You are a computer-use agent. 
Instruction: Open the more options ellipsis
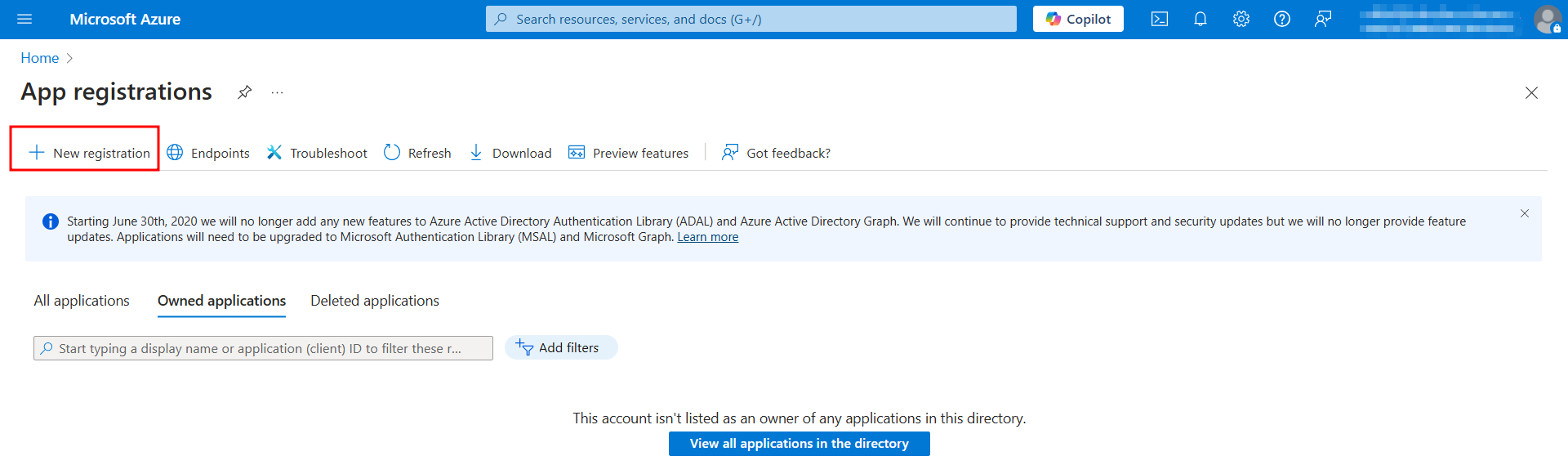tap(278, 92)
